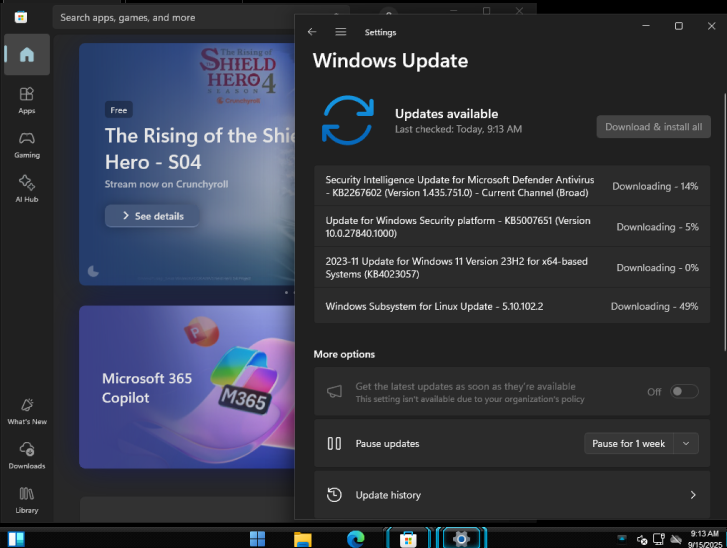This screenshot has width=727, height=548.
Task: Click See details on Shield Hero banner
Action: click(x=152, y=216)
